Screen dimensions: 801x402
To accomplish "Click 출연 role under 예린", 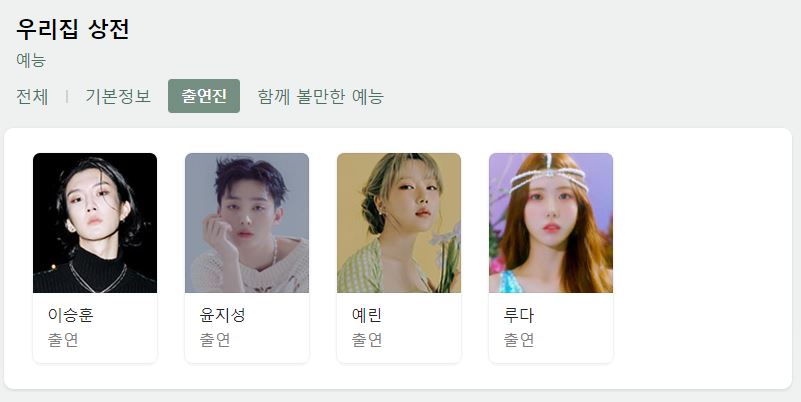I will [x=367, y=340].
